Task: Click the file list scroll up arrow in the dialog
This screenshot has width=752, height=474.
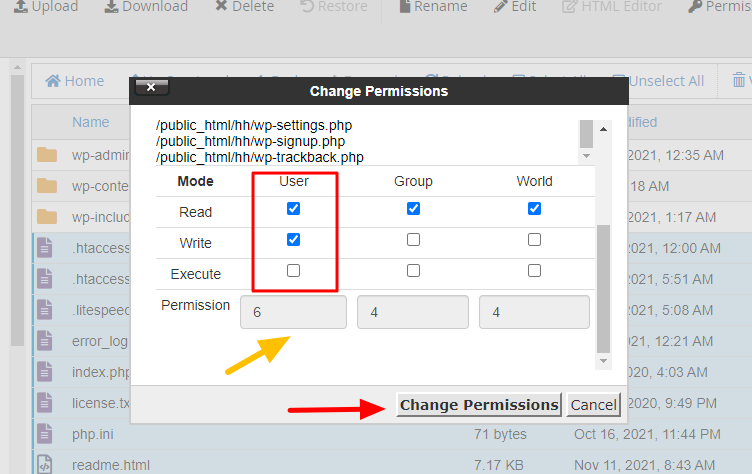Action: click(x=603, y=129)
